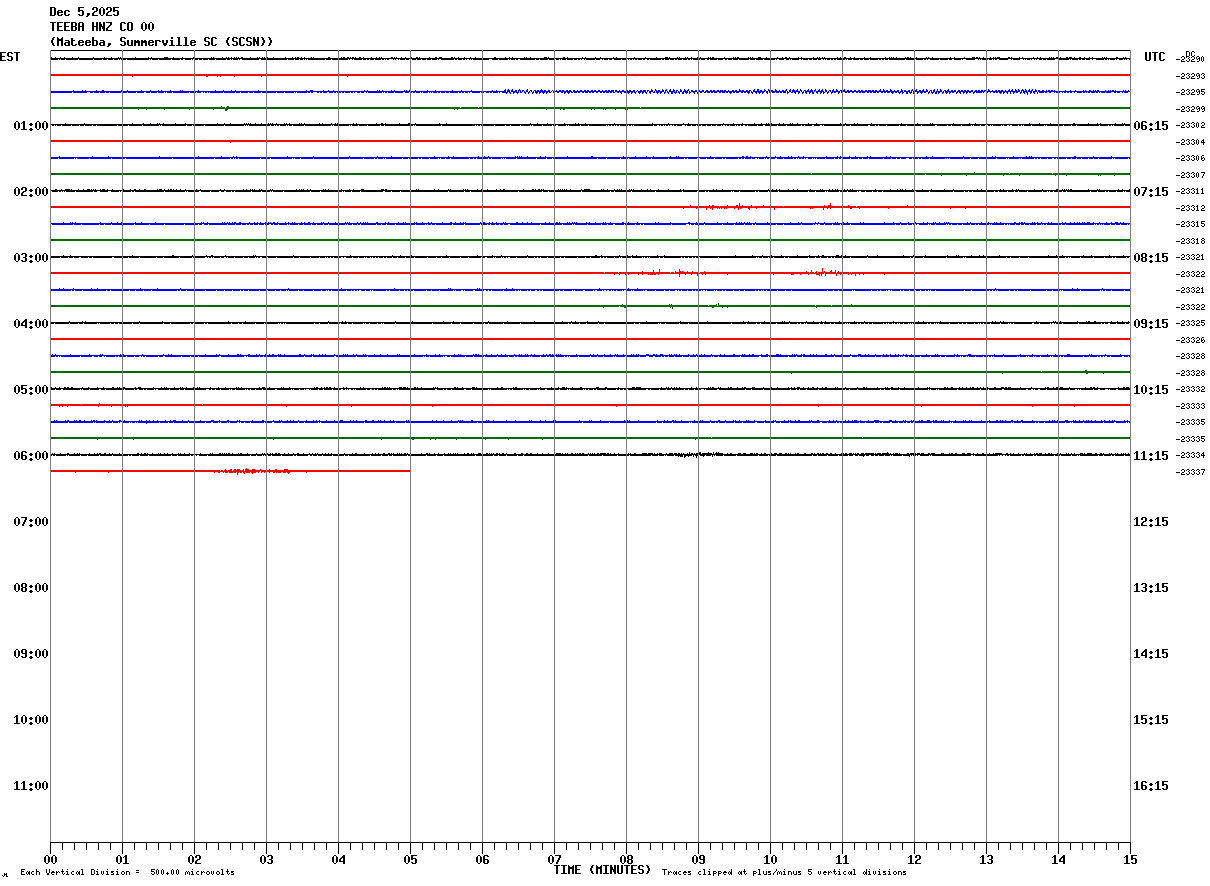
Task: Click the DC offset value '-23332'
Action: [1191, 390]
